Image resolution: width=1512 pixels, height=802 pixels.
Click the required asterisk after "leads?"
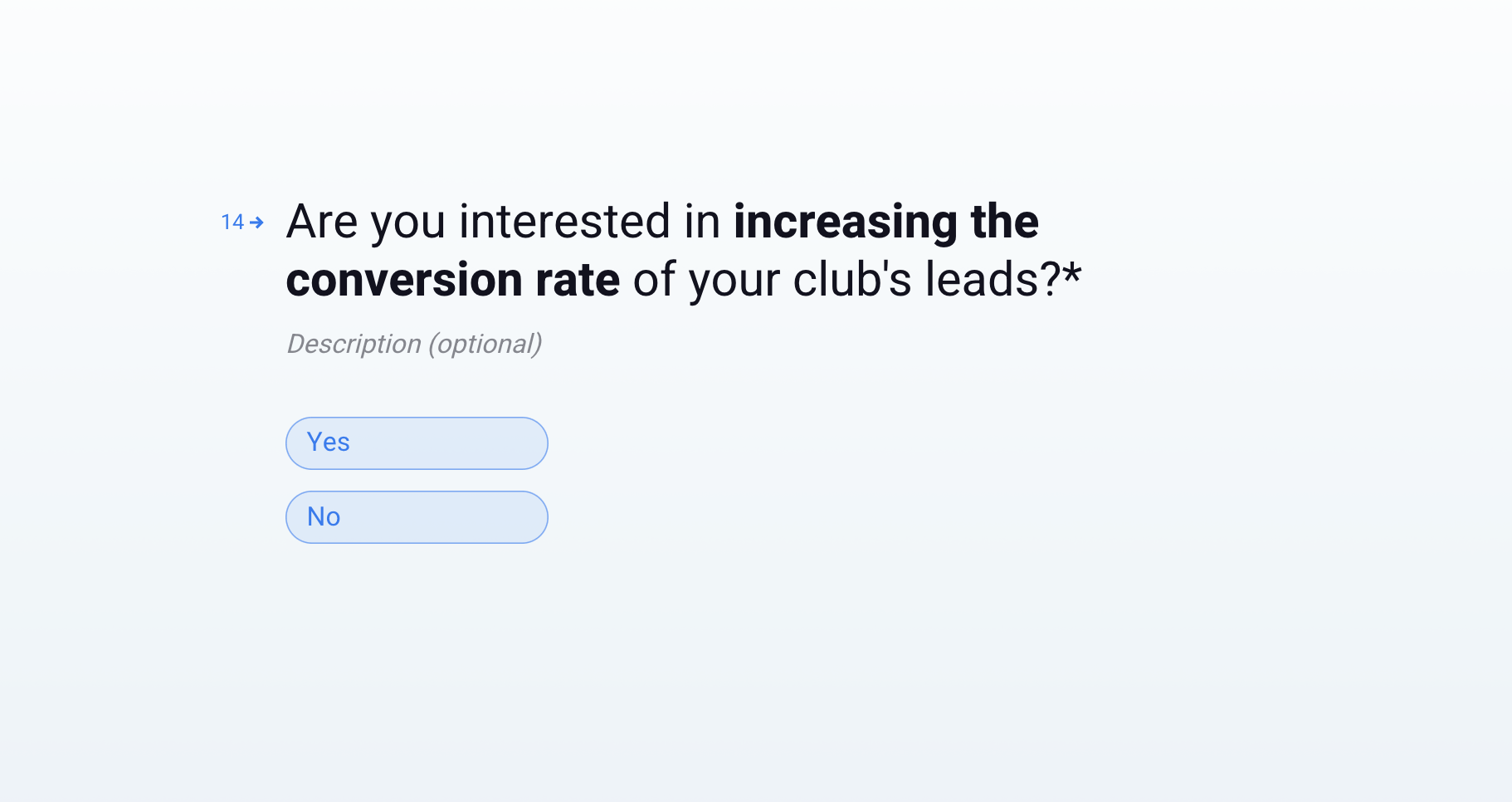pyautogui.click(x=1072, y=273)
